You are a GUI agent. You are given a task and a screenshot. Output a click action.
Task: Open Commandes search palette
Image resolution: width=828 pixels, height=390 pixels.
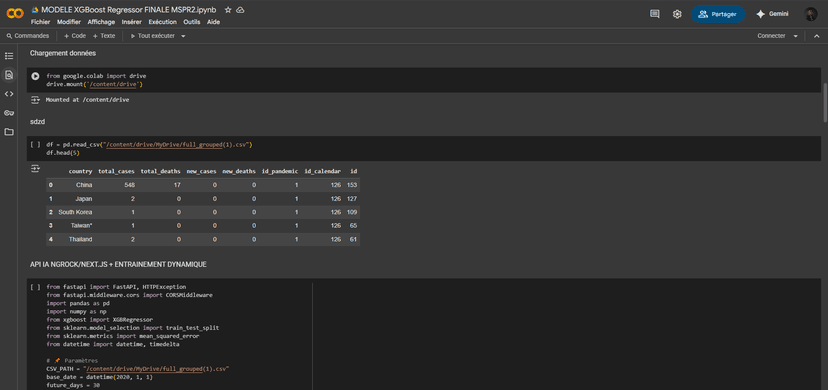(x=27, y=36)
